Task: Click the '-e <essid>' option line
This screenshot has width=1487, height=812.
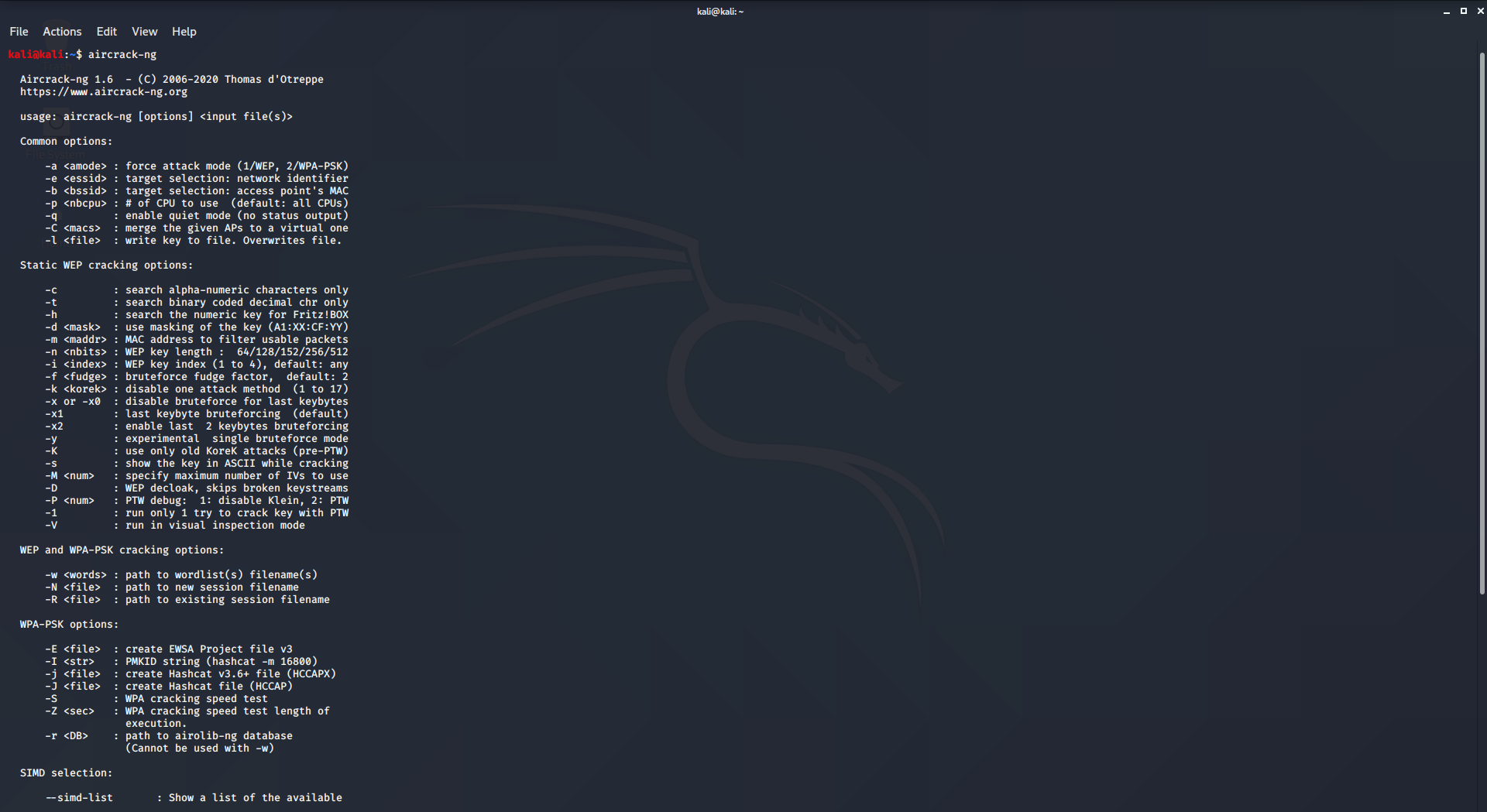Action: pyautogui.click(x=197, y=179)
